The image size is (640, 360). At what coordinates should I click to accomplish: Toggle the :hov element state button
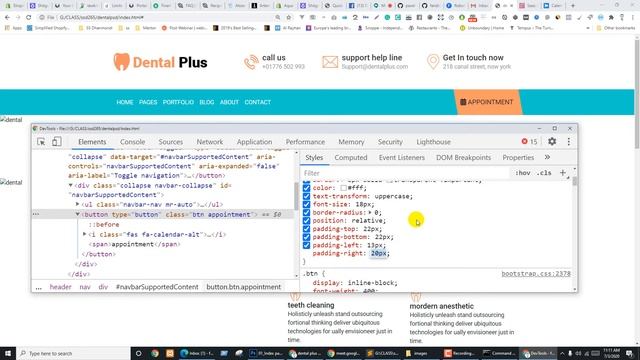523,173
